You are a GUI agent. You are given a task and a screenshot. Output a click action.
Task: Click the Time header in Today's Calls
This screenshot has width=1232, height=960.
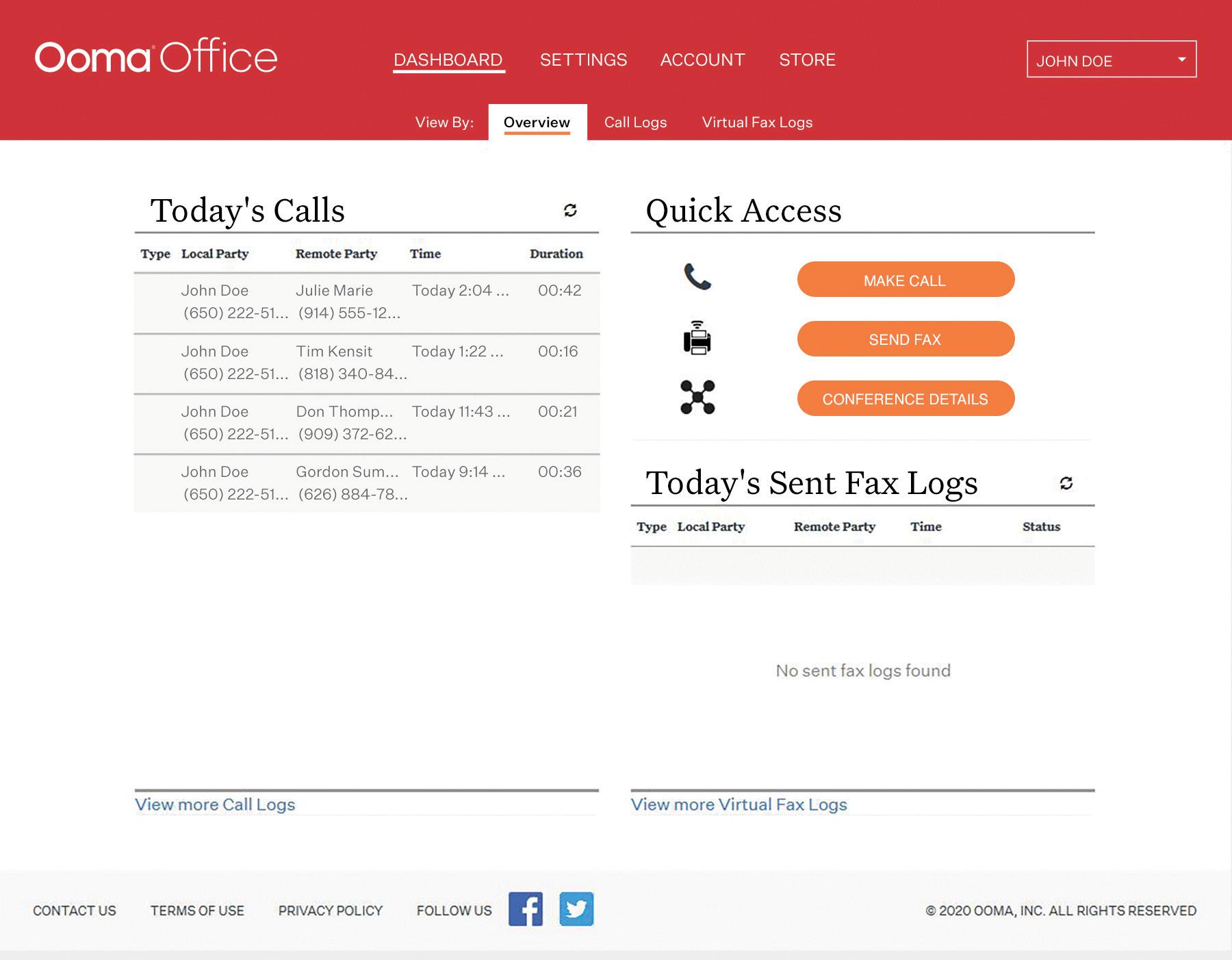(425, 254)
